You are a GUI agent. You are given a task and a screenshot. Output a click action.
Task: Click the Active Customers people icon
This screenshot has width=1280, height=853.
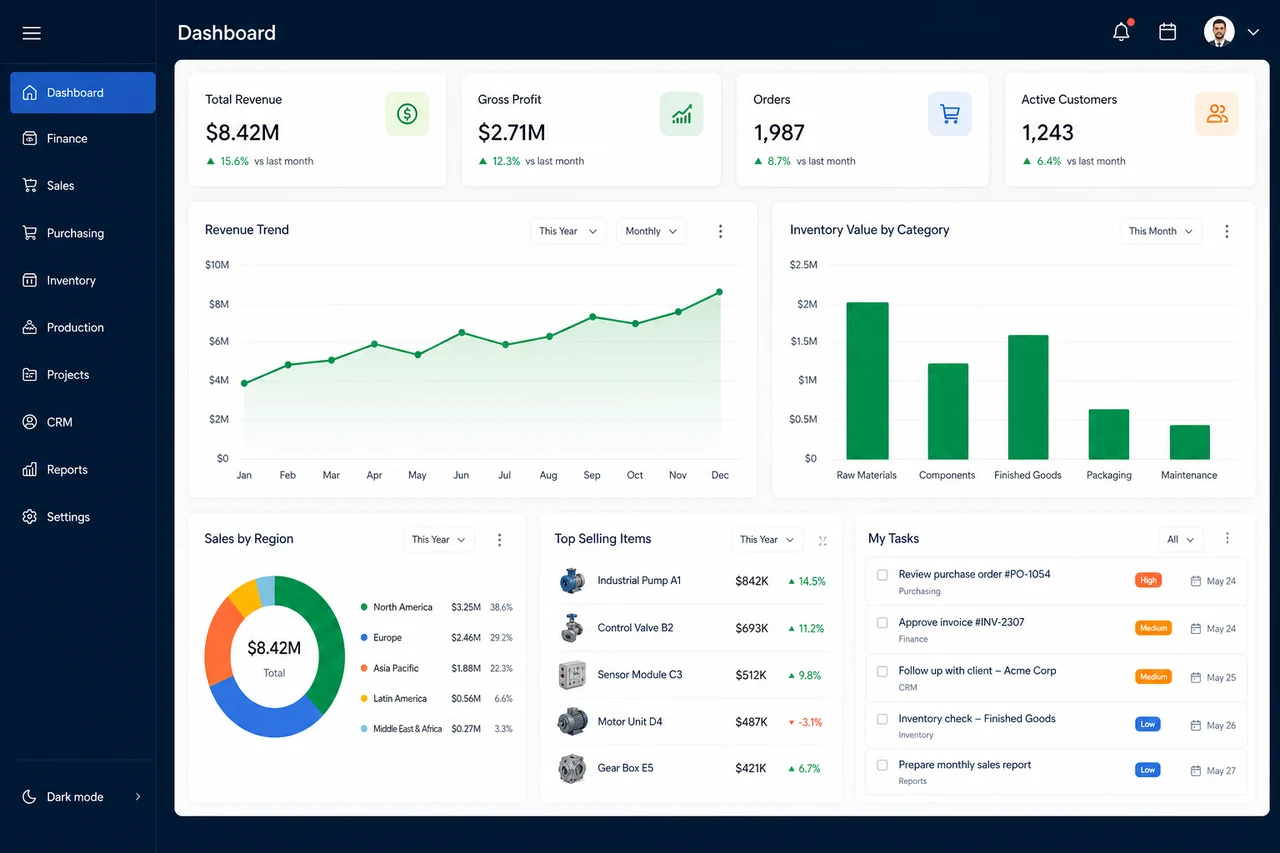coord(1217,114)
